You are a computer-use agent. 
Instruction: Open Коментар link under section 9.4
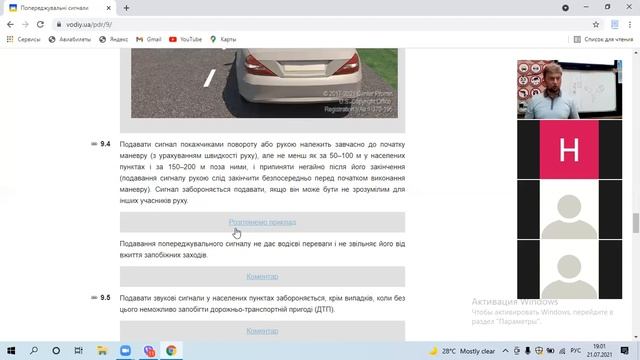click(262, 276)
